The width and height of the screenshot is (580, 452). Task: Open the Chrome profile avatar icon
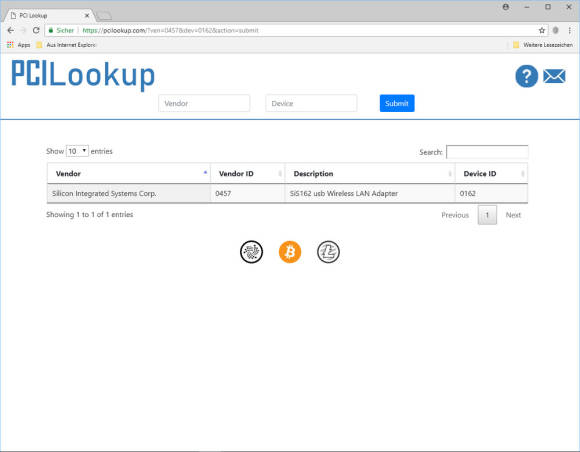506,7
